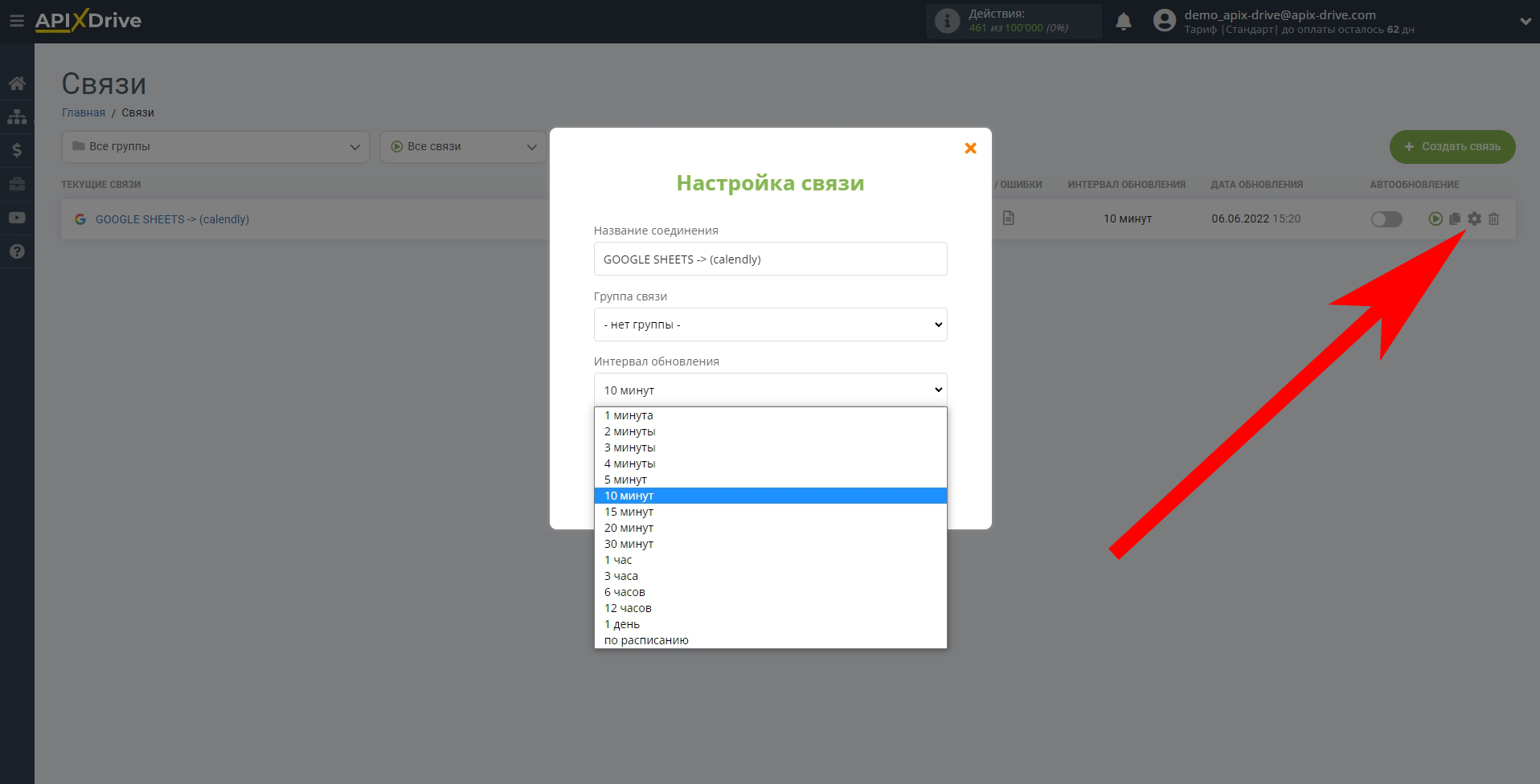1540x784 pixels.
Task: Select highlighted '10 минут' option
Action: pos(770,496)
